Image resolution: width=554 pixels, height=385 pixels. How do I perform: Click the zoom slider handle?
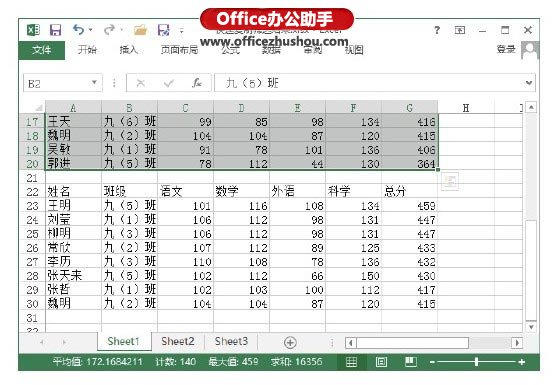point(476,362)
